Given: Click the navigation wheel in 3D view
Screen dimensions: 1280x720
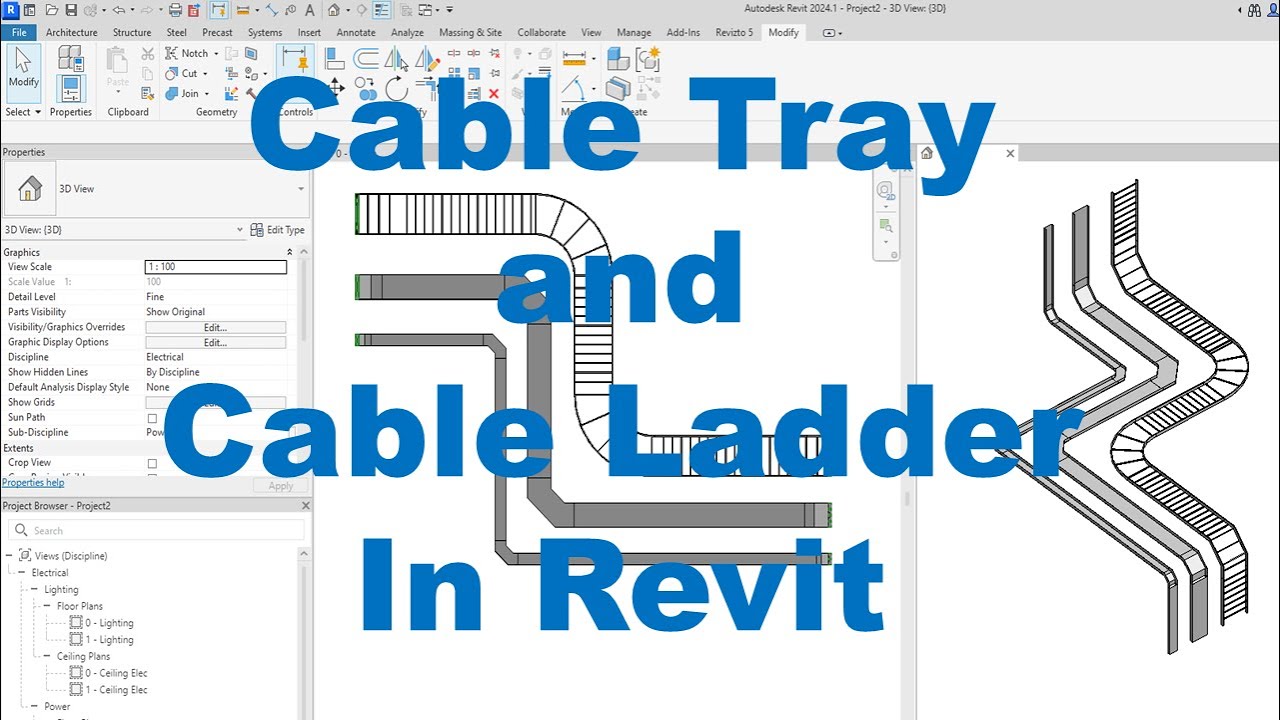Looking at the screenshot, I should 885,190.
